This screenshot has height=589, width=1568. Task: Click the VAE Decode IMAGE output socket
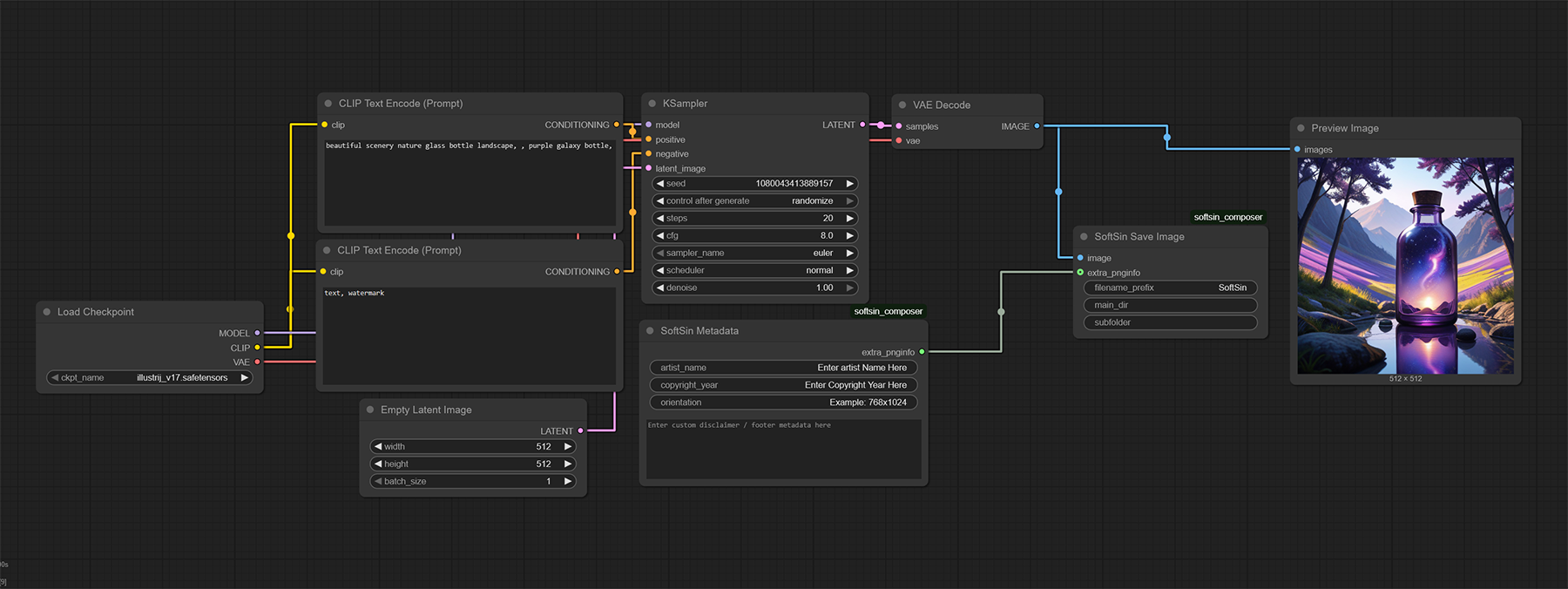1037,126
